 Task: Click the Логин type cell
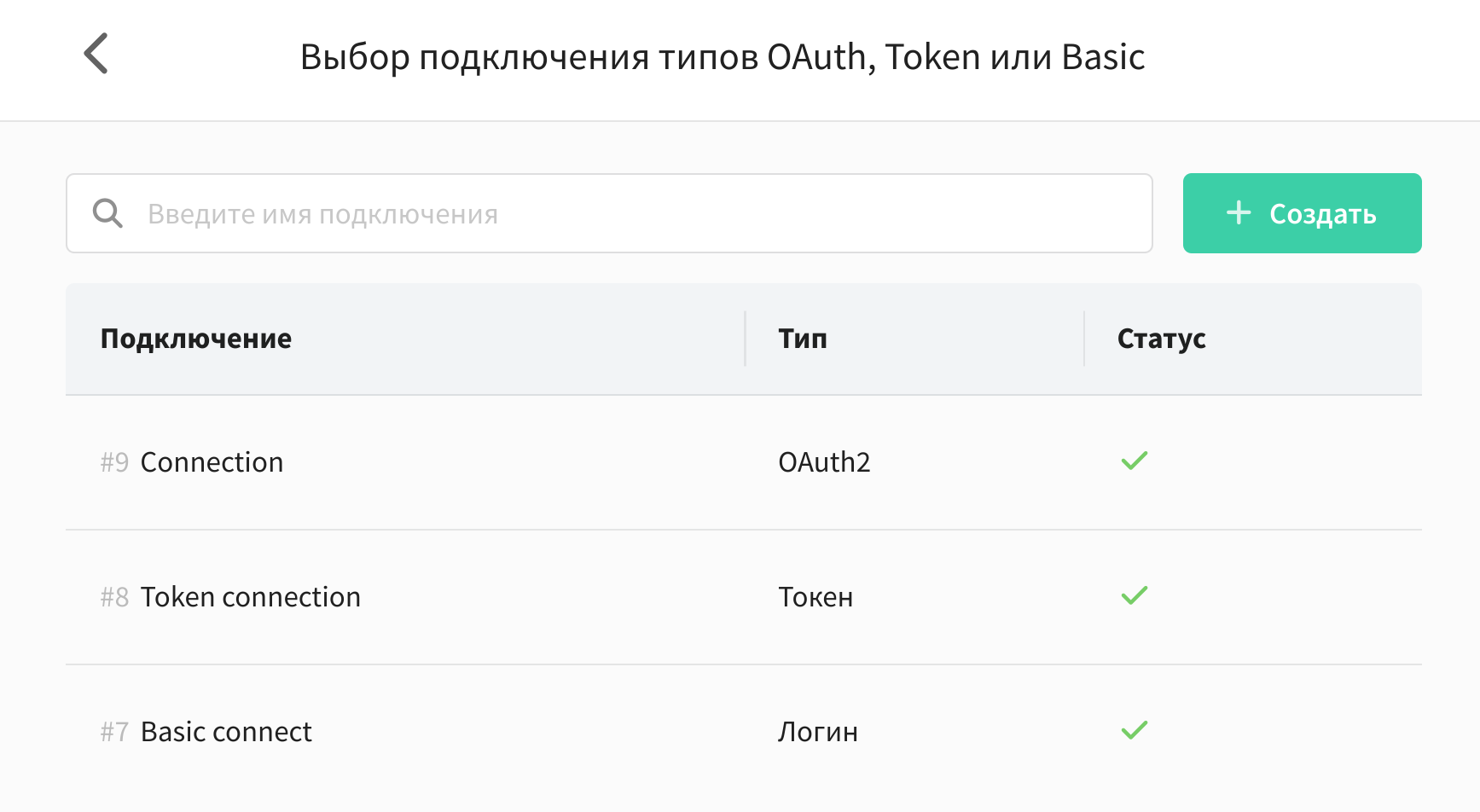click(818, 732)
